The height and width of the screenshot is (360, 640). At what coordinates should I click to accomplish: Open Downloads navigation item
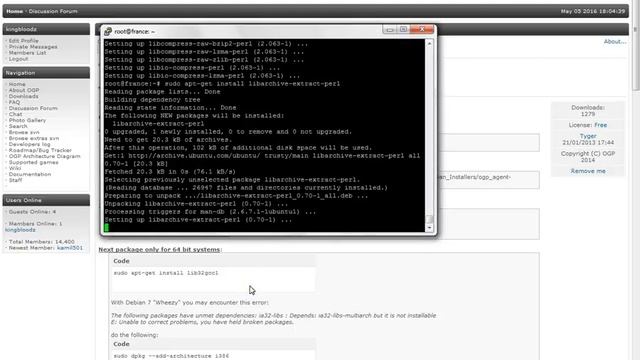[x=24, y=96]
